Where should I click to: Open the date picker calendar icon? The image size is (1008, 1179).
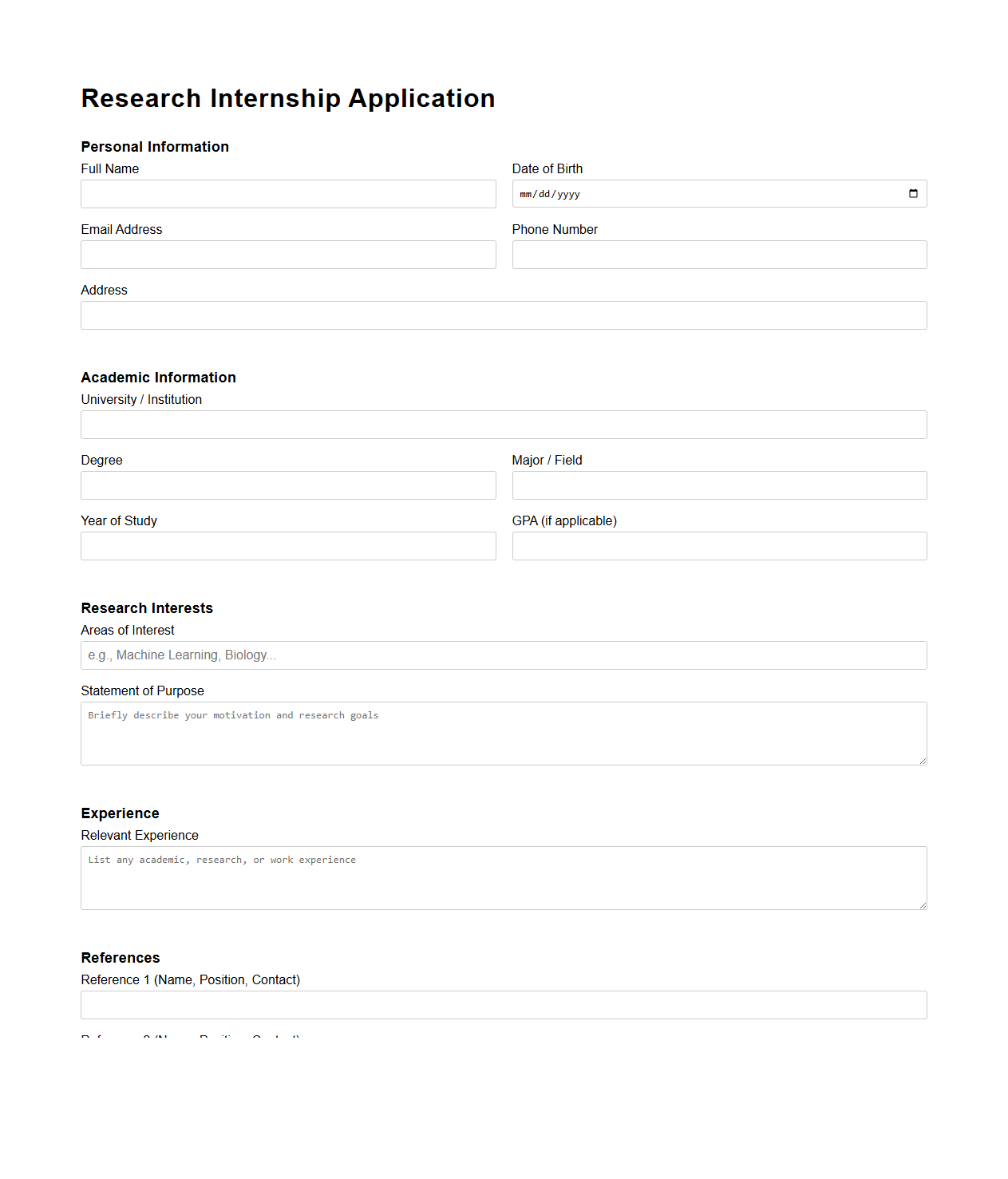913,193
